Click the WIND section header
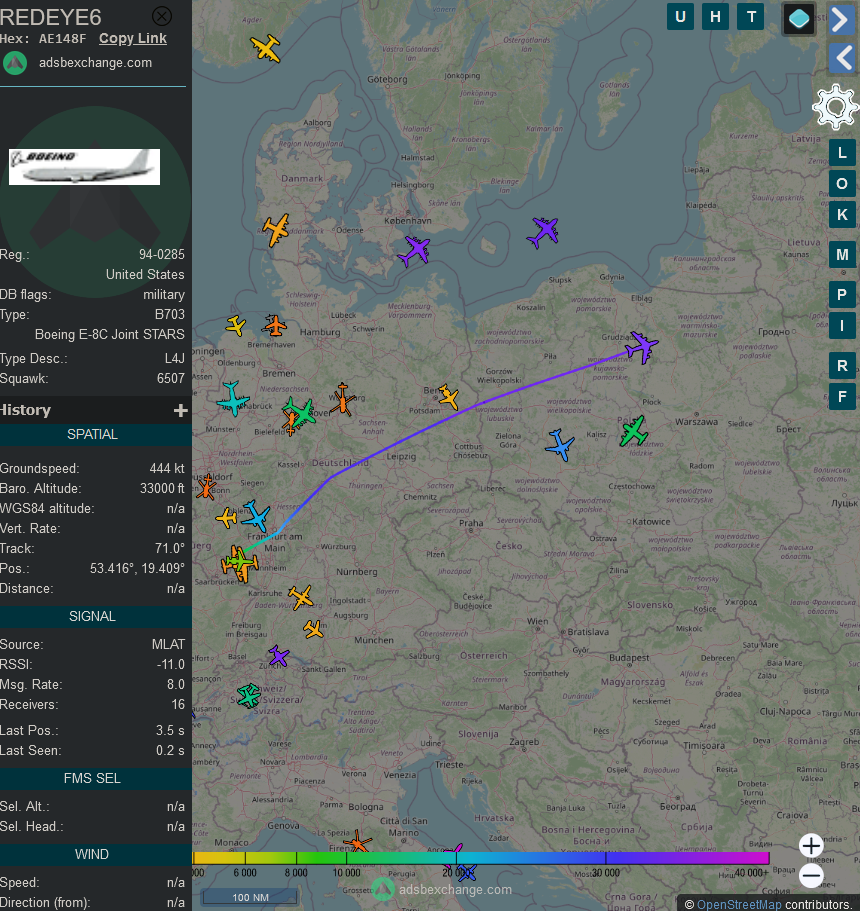Viewport: 860px width, 911px height. click(x=92, y=855)
